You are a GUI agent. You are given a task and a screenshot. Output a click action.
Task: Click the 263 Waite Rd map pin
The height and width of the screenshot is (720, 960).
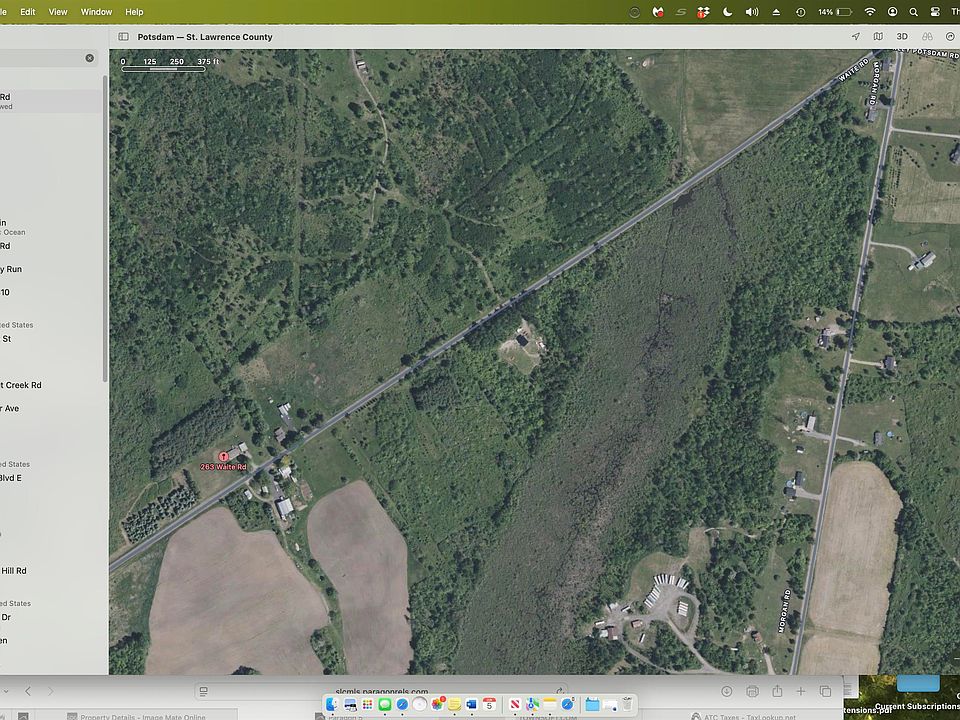click(223, 457)
